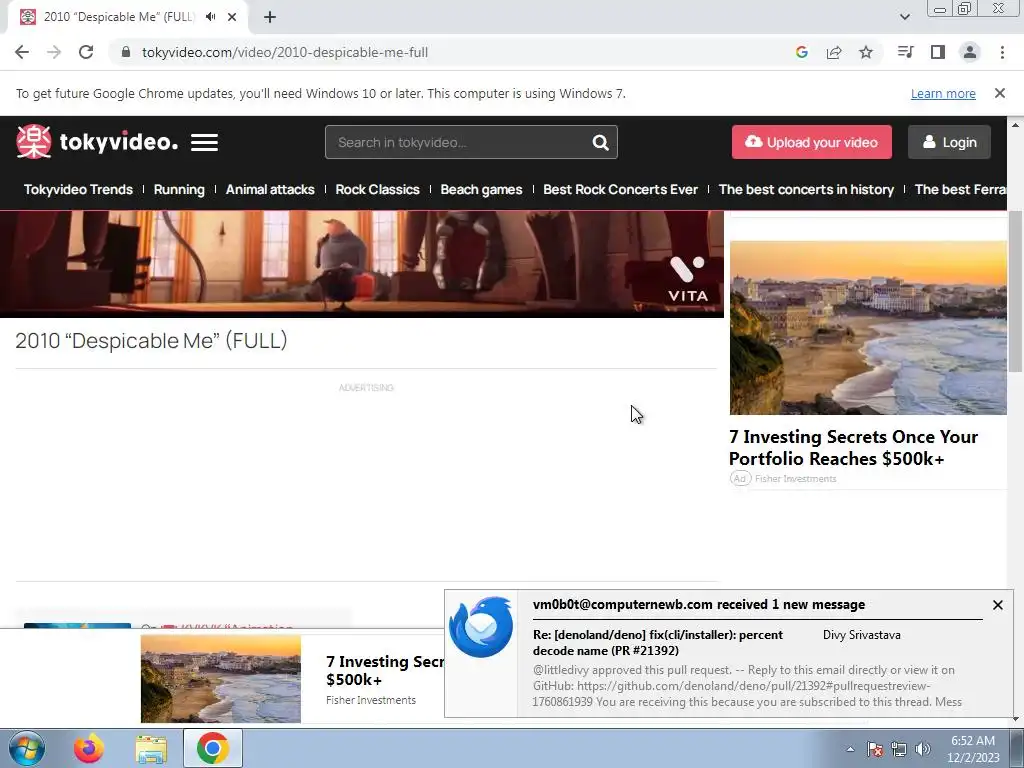Open Beach games category
This screenshot has width=1024, height=768.
click(x=481, y=189)
